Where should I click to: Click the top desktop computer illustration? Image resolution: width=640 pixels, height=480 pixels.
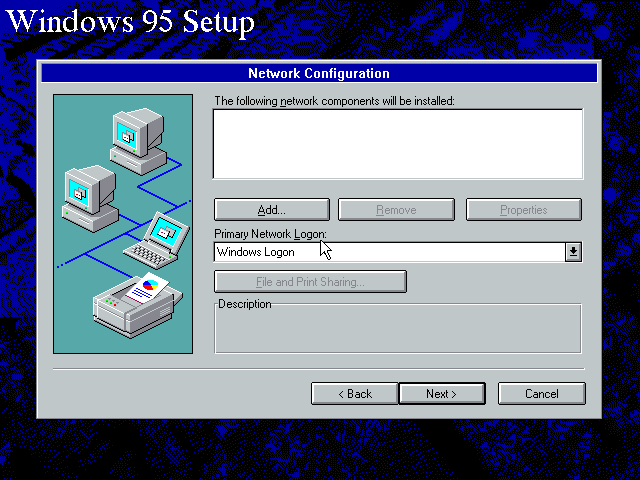point(138,141)
